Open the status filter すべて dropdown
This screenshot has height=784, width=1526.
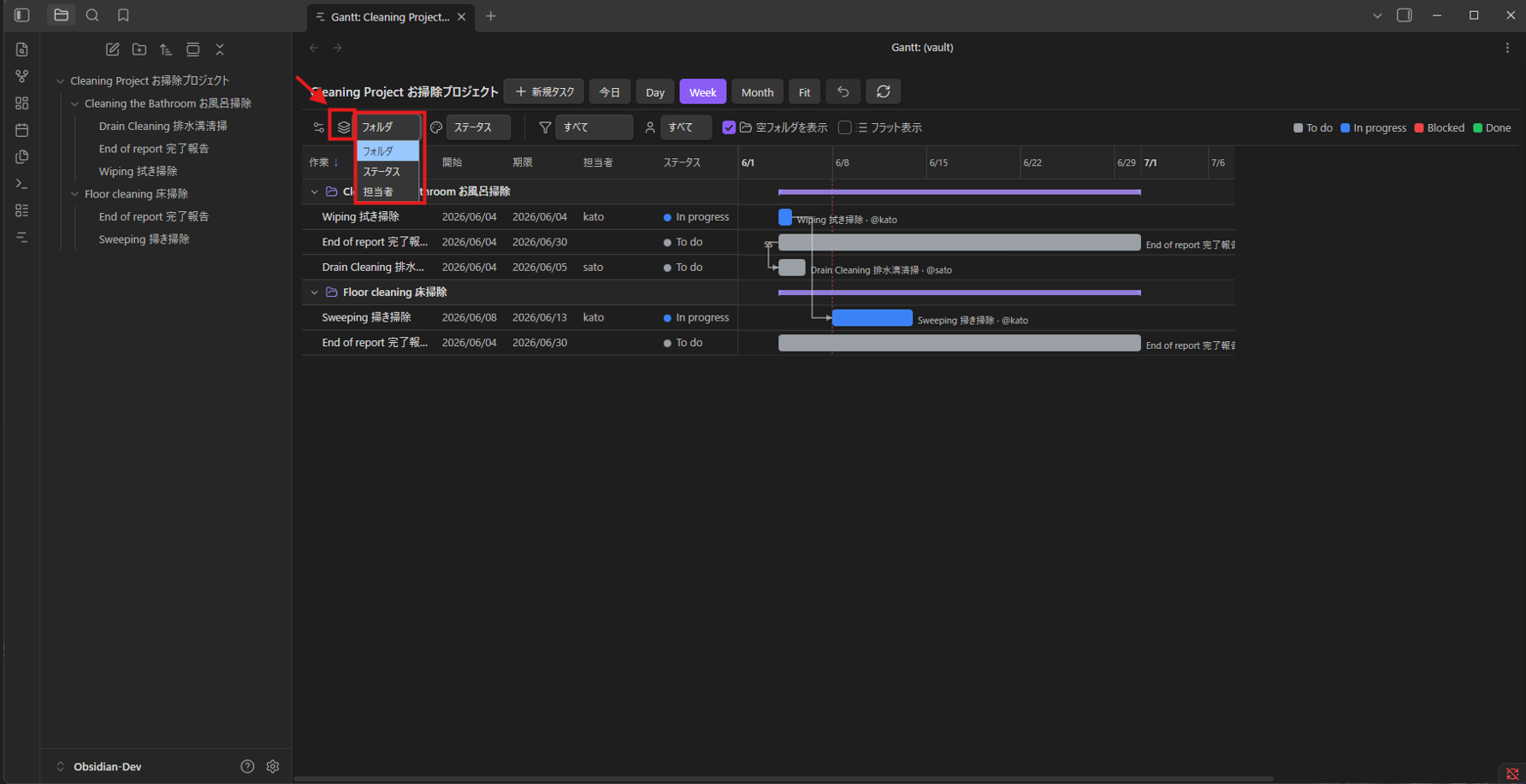[x=594, y=127]
